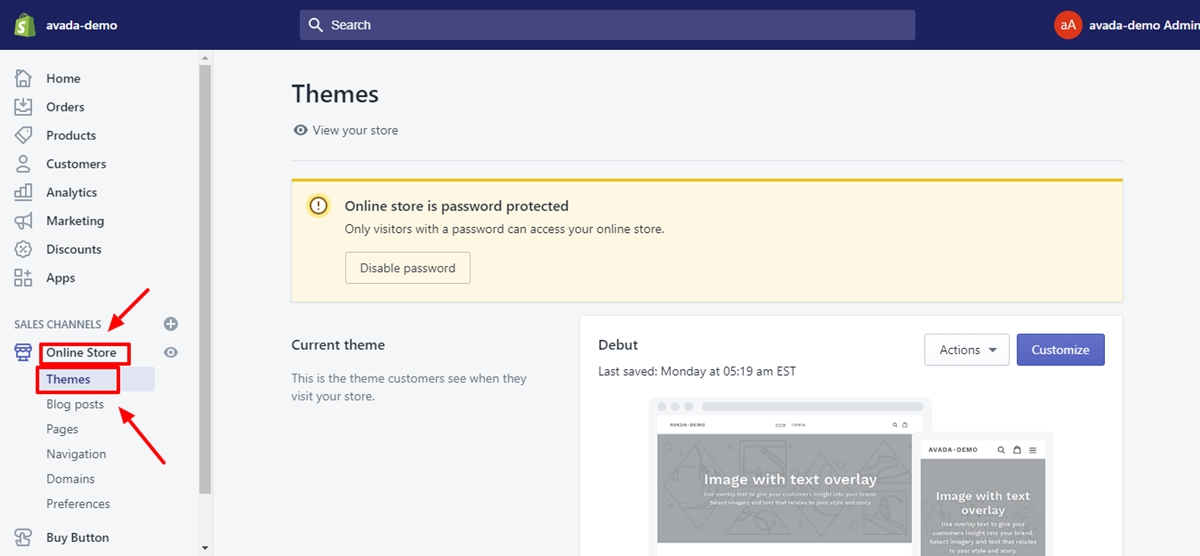This screenshot has width=1200, height=556.
Task: Go to Marketing section
Action: [x=75, y=221]
